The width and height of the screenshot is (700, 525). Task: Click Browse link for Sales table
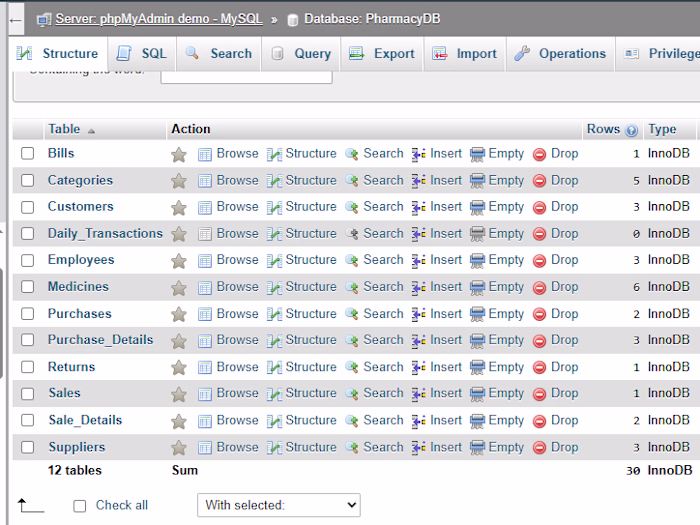coord(238,393)
